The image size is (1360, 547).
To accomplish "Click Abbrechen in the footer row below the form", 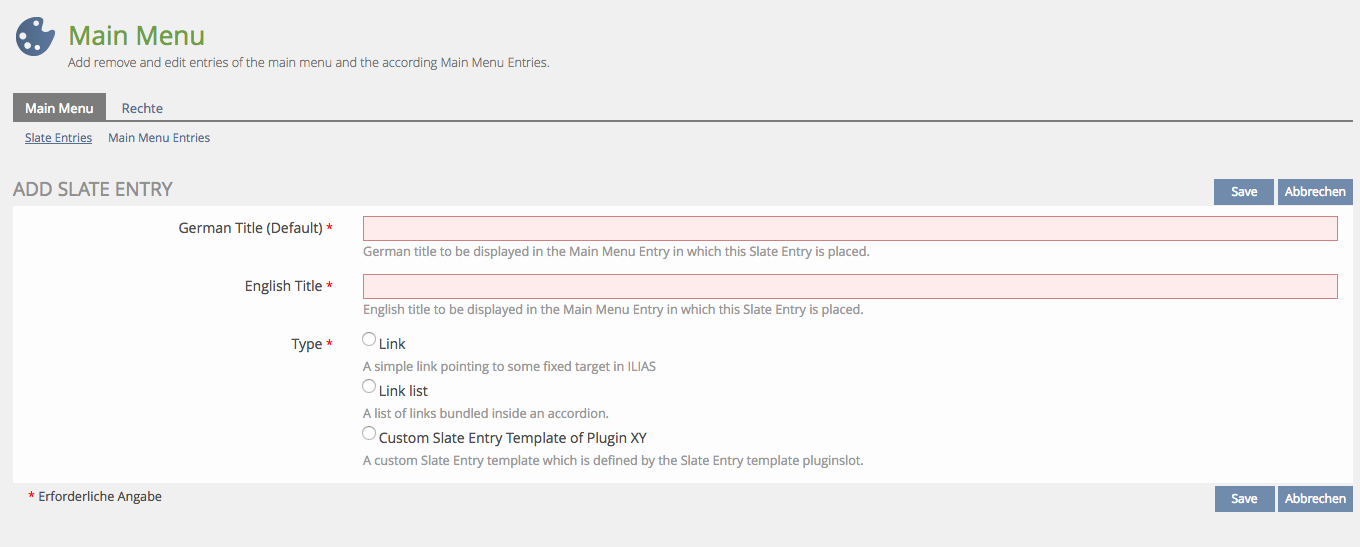I will [1315, 499].
